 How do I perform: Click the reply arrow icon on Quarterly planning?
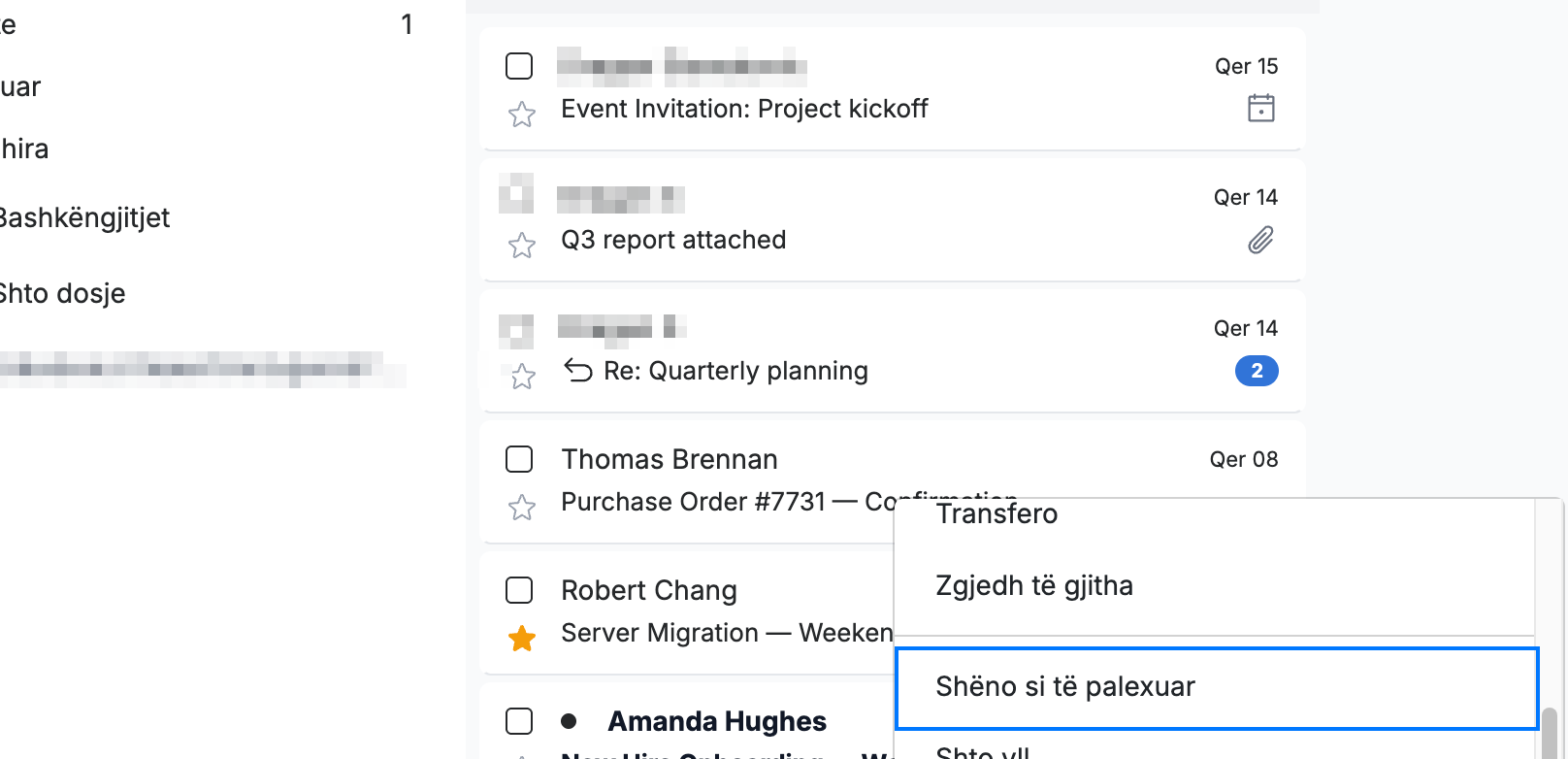pyautogui.click(x=578, y=371)
